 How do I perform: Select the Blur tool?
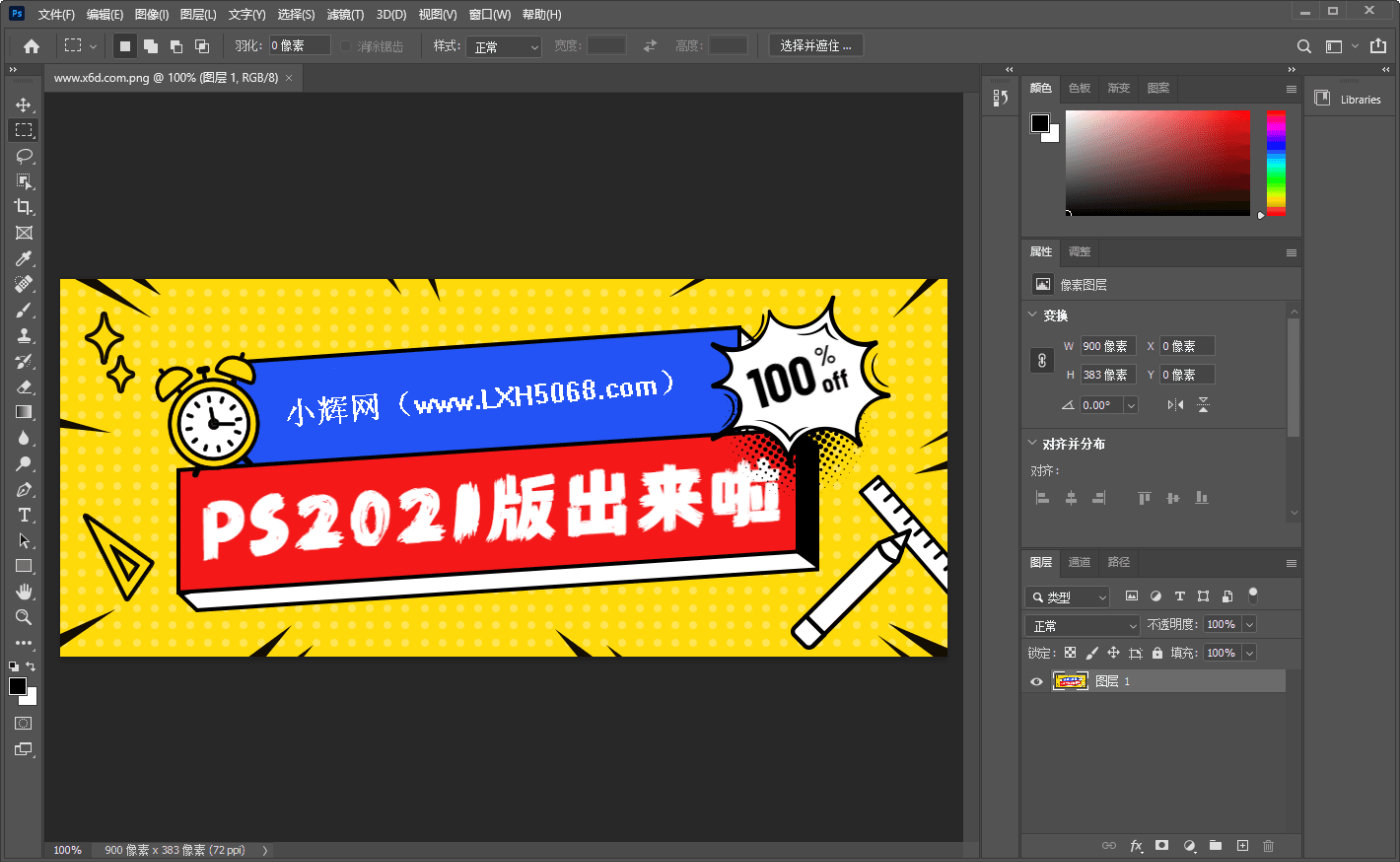(x=23, y=438)
